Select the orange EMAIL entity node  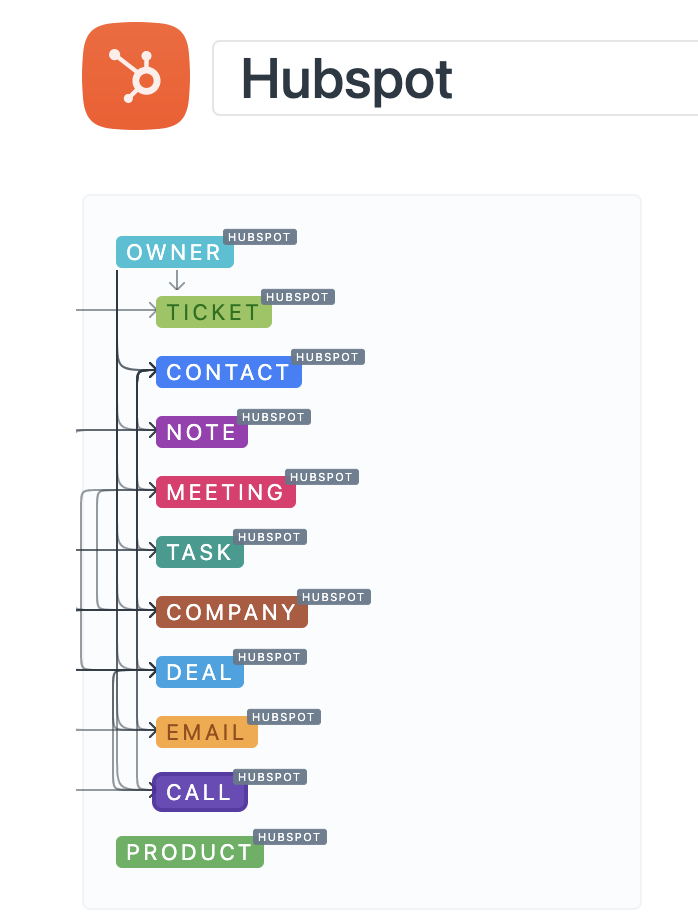pyautogui.click(x=205, y=732)
